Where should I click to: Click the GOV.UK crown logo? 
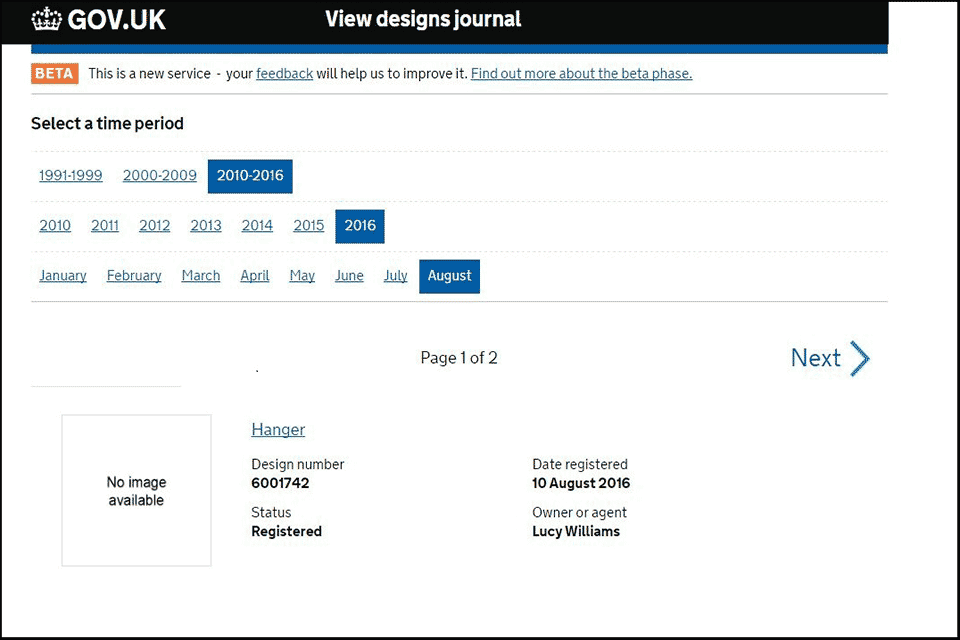[46, 19]
